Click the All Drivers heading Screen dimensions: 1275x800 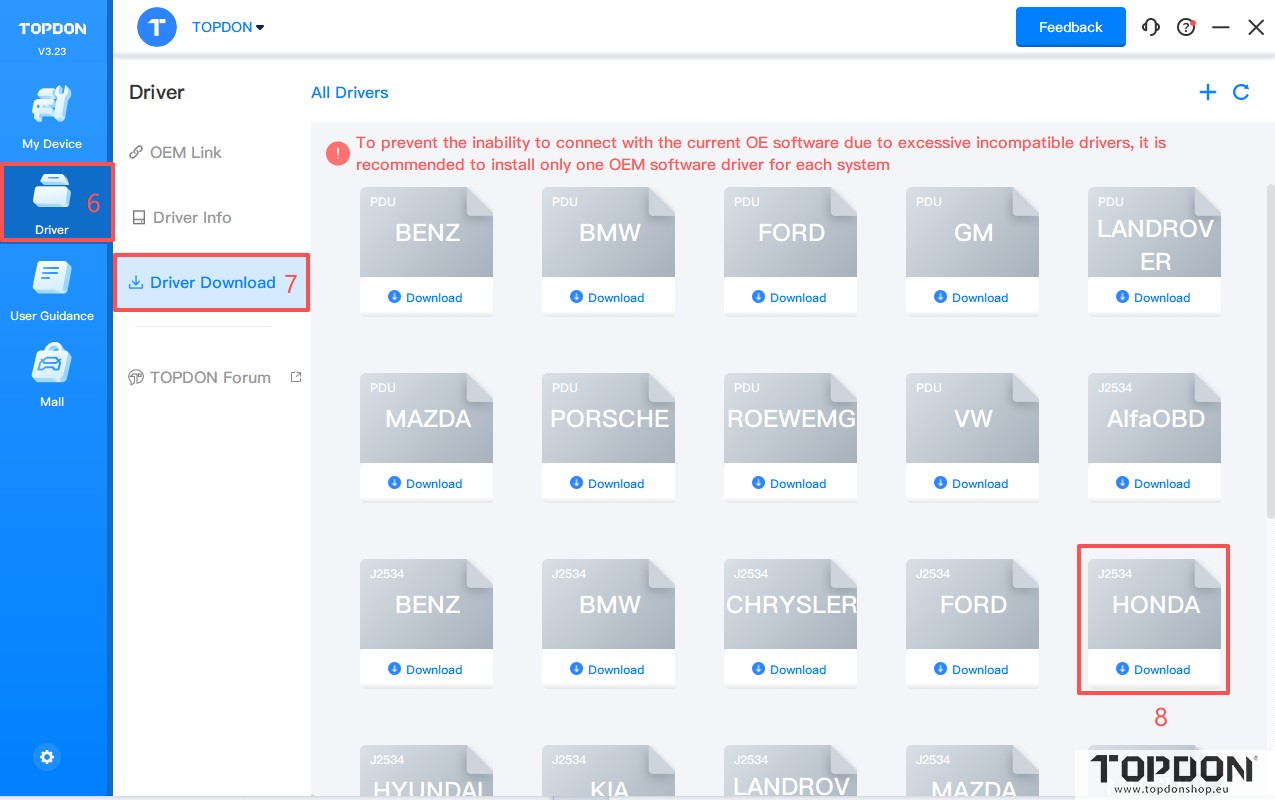coord(350,93)
